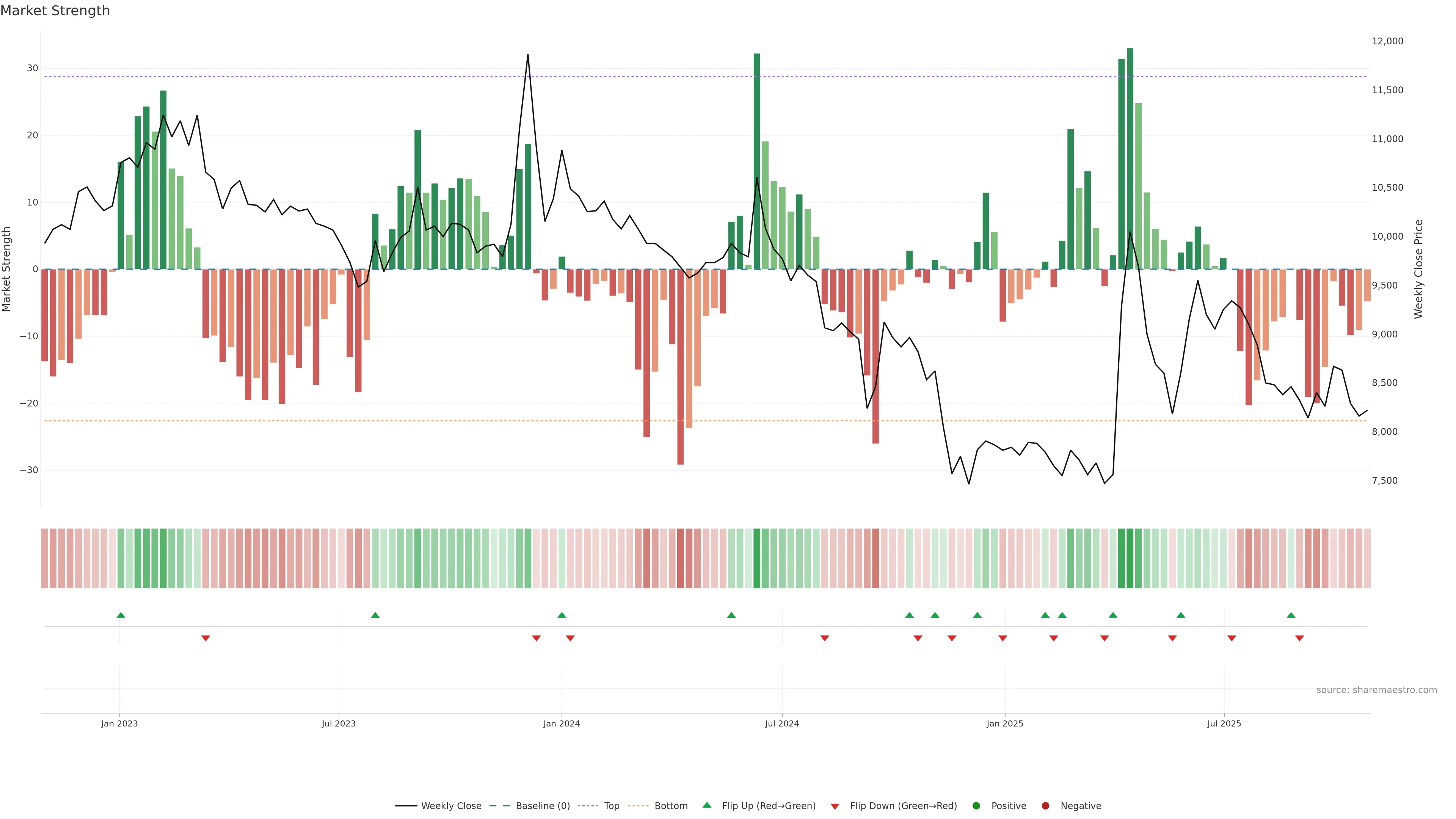Image resolution: width=1456 pixels, height=819 pixels.
Task: Click the weekly close line's highest peak
Action: point(528,55)
